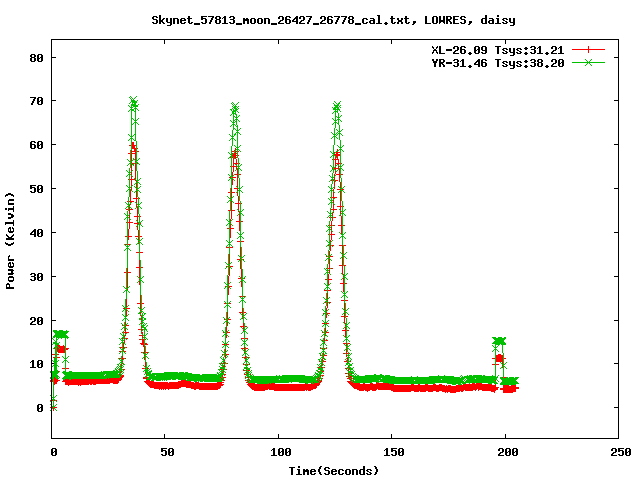Click the green calibration pulse near 4 seconds
The width and height of the screenshot is (640, 480).
coord(61,334)
